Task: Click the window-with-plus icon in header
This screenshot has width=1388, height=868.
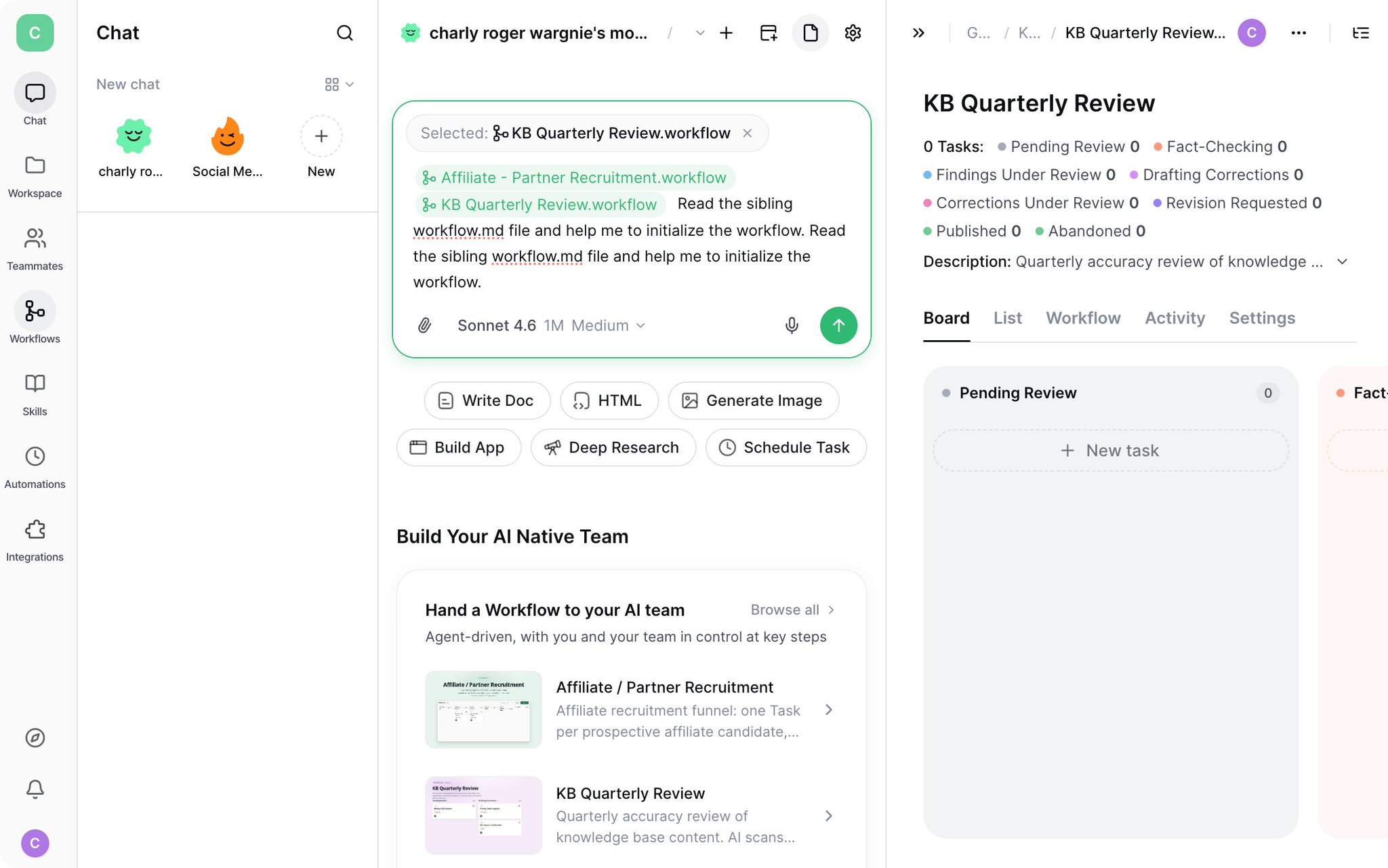Action: click(x=768, y=33)
